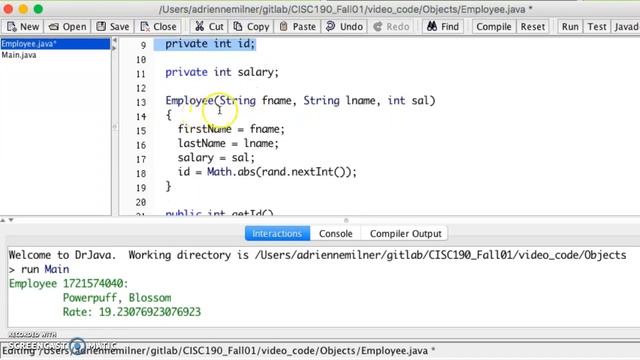Click the Undo arrow icon
This screenshot has height=360, width=640.
tap(330, 27)
